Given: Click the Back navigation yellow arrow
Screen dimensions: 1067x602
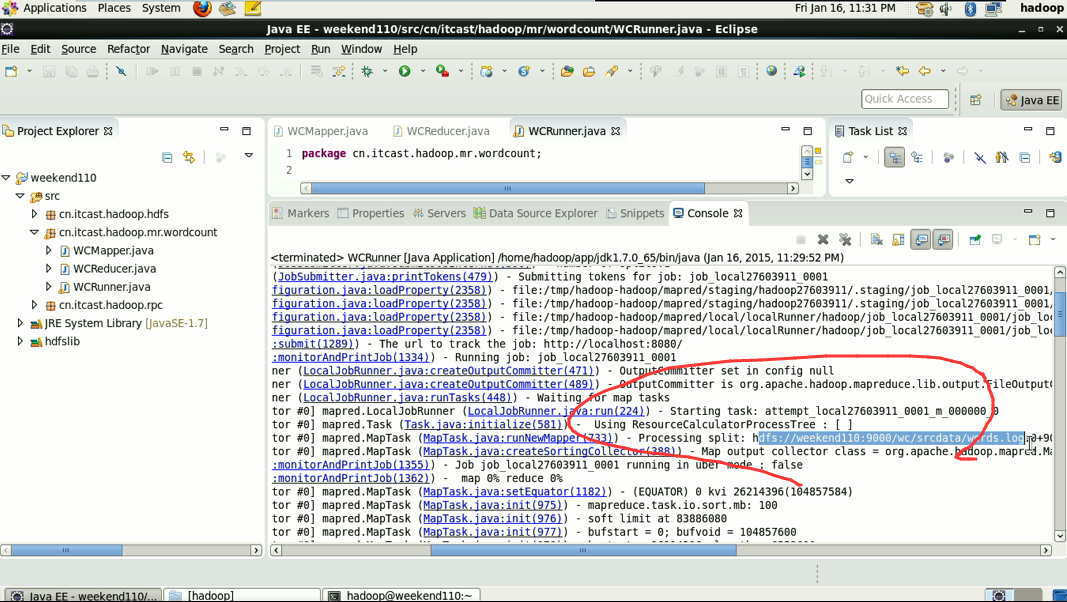Looking at the screenshot, I should (925, 71).
